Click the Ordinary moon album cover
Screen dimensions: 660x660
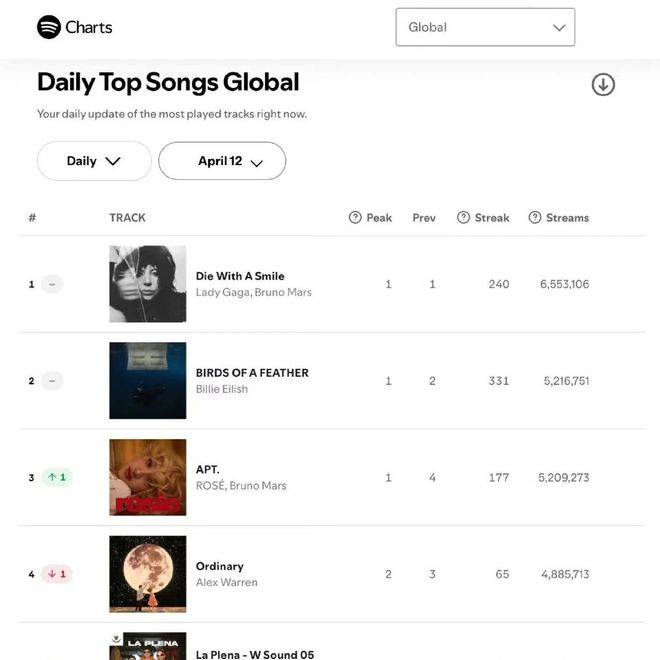click(148, 574)
